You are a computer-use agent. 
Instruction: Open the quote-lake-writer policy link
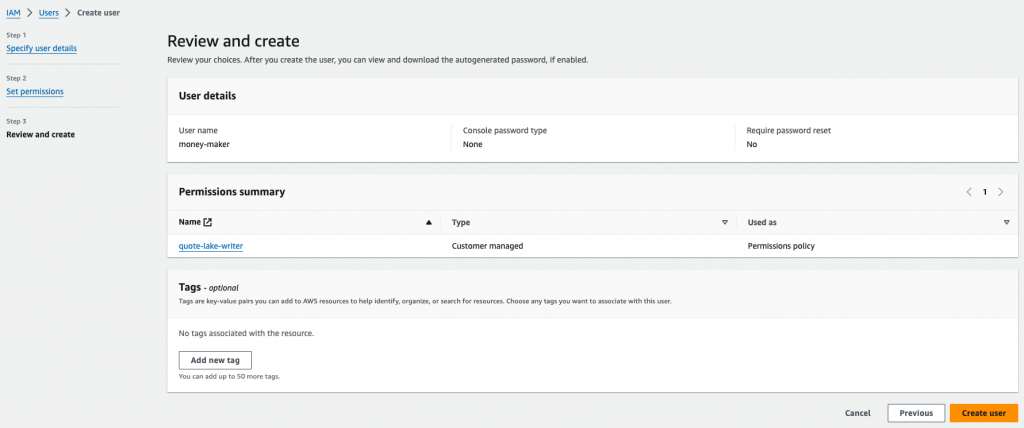coord(211,245)
